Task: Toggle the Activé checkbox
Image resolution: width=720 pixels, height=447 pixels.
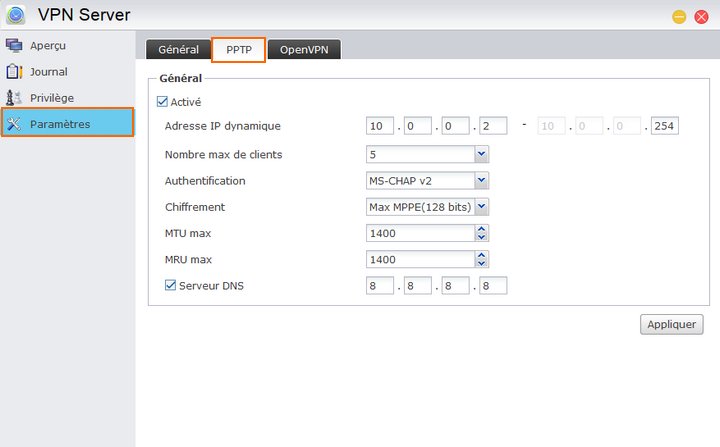Action: pos(162,102)
